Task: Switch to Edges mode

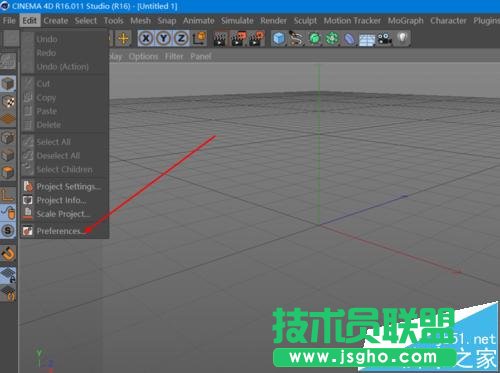Action: tap(8, 155)
